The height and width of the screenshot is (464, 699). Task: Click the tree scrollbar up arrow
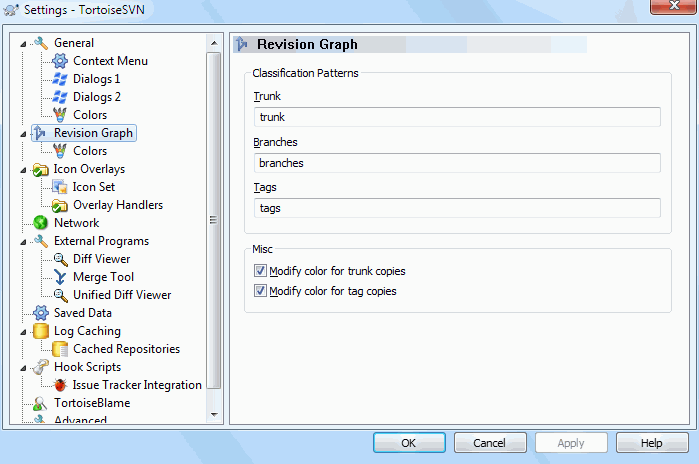(x=214, y=43)
